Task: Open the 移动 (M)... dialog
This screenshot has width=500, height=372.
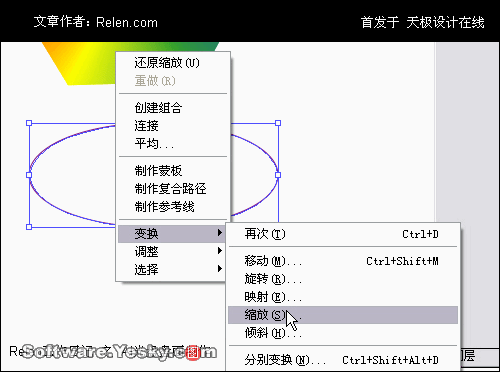Action: [x=343, y=261]
